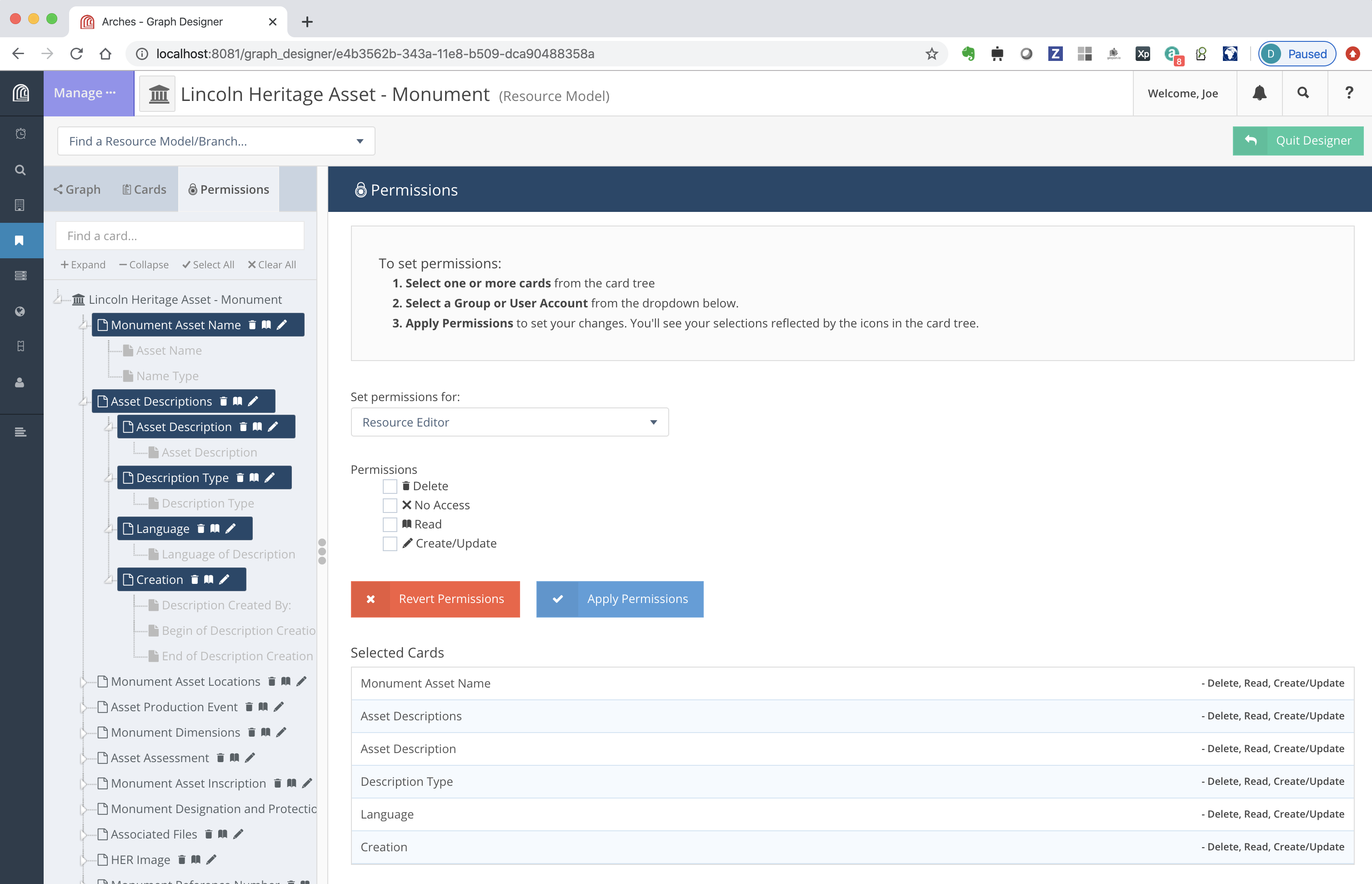Click the pencil edit icon on the Language card

tap(230, 528)
